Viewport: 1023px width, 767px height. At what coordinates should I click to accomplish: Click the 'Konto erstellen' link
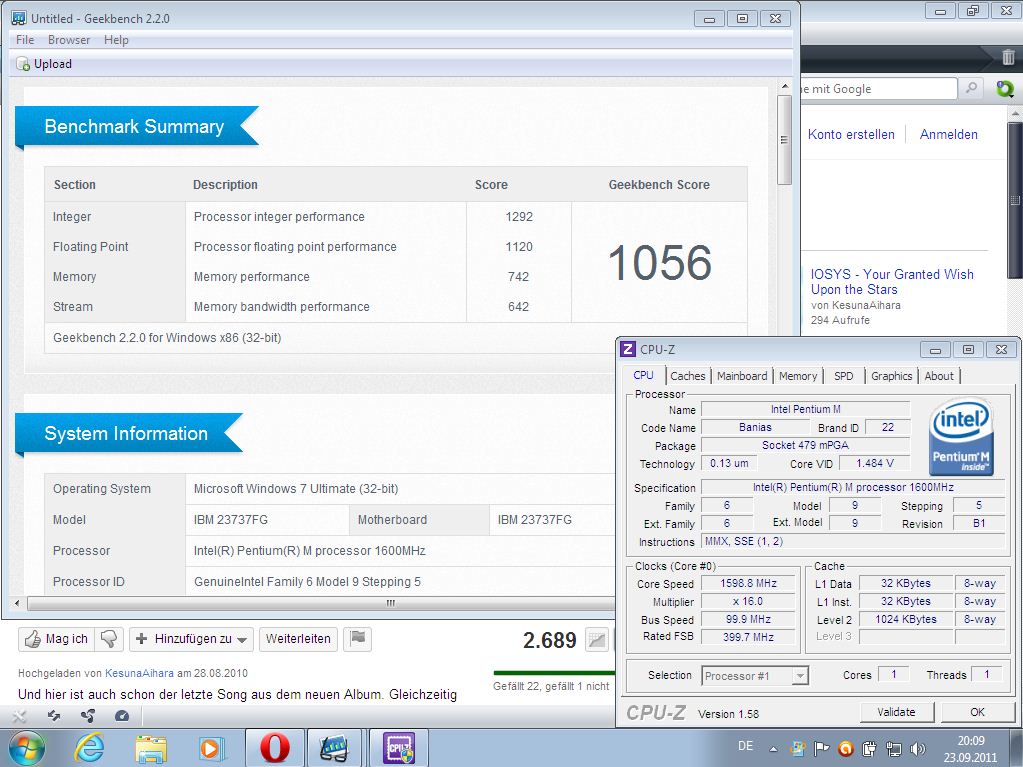[851, 134]
